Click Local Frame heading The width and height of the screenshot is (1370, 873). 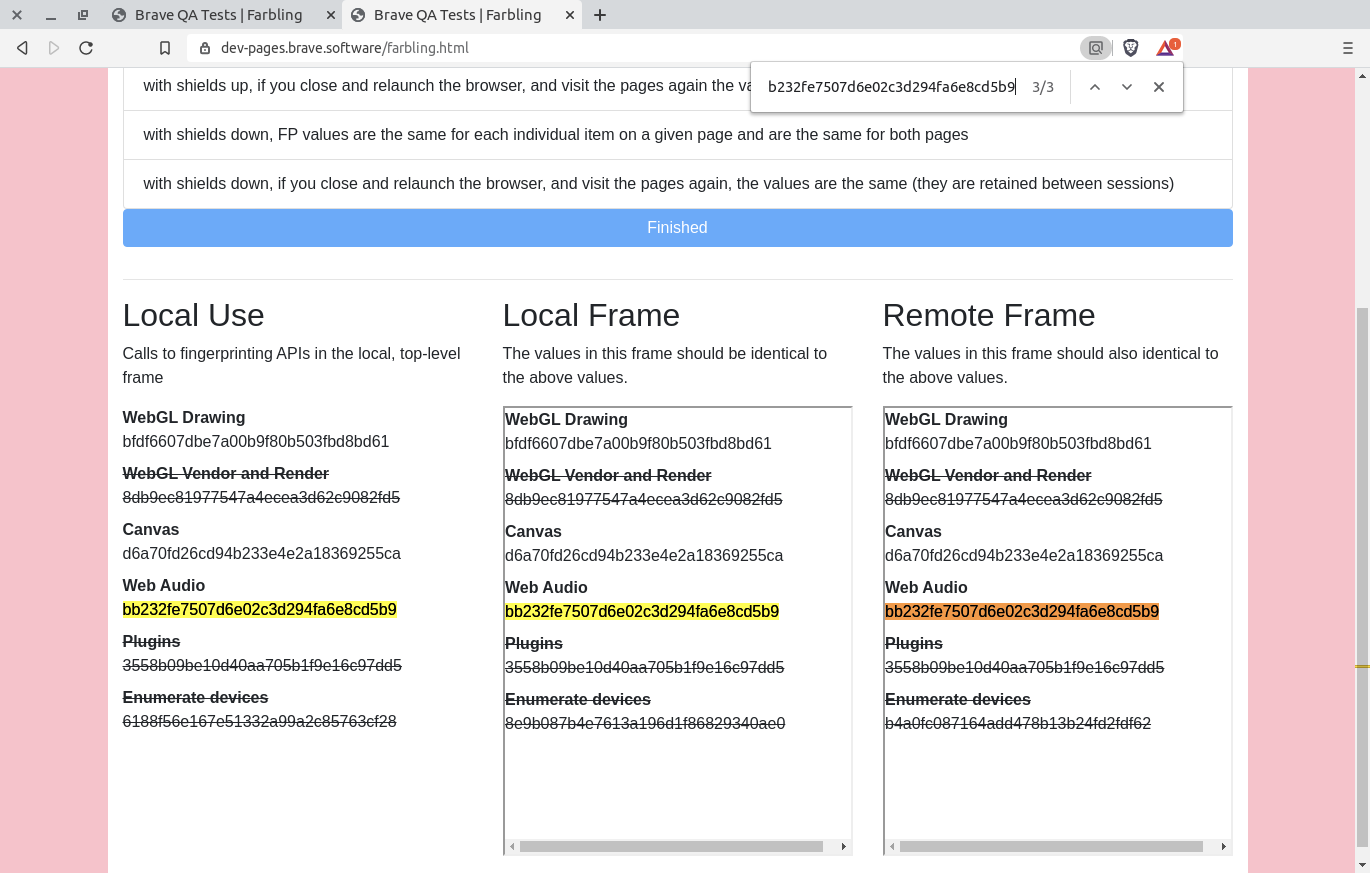tap(591, 316)
